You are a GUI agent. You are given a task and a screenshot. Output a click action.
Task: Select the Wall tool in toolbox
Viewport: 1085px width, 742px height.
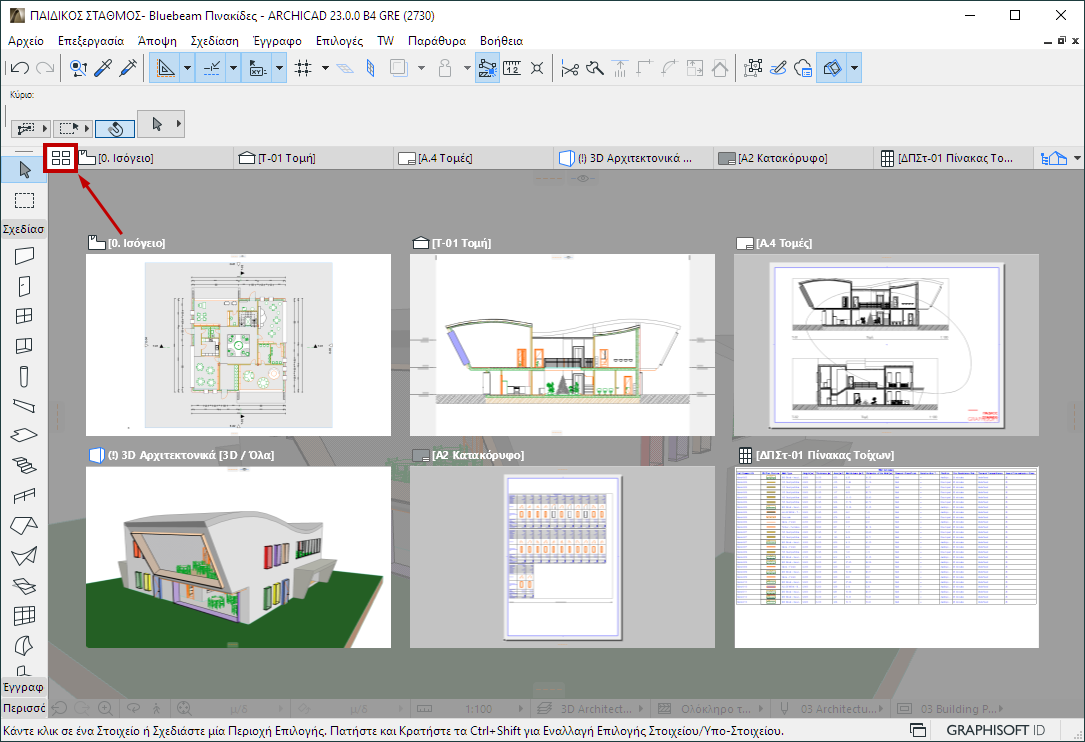coord(24,256)
